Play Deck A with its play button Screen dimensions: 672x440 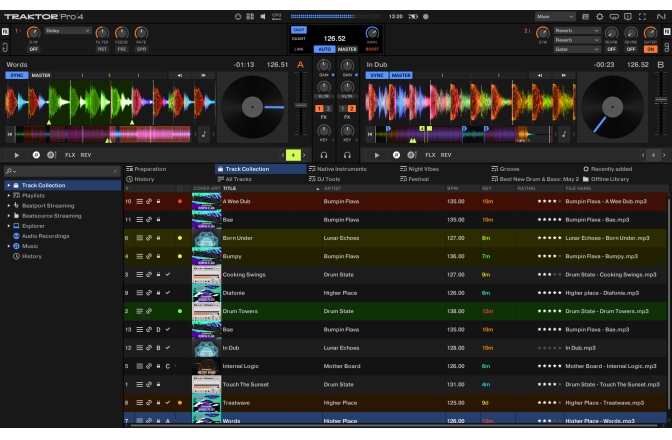point(17,155)
